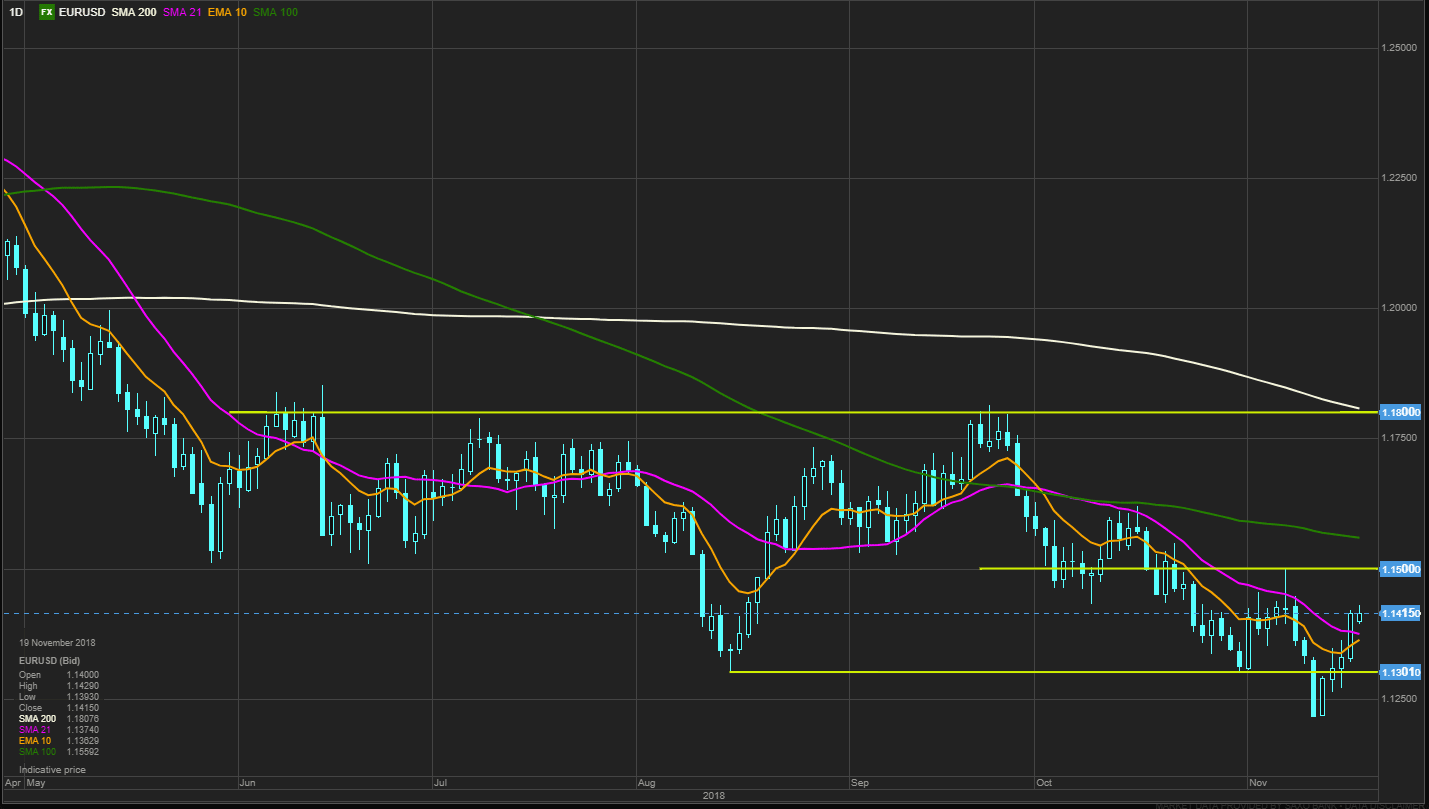This screenshot has height=809, width=1429.
Task: Click the 1.15000 price level tag
Action: (x=1400, y=569)
